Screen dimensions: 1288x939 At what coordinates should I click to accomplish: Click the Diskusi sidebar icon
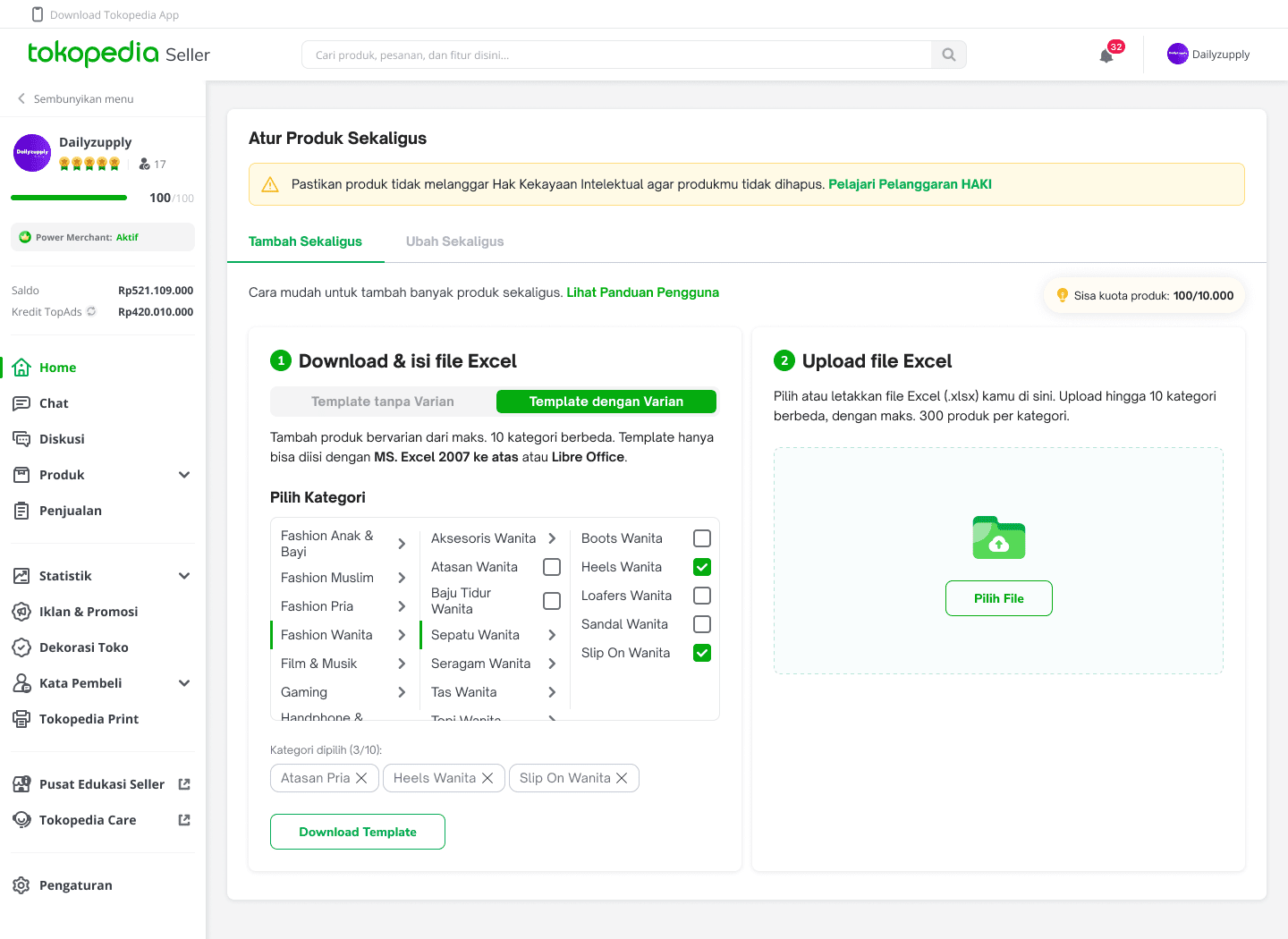pos(21,439)
